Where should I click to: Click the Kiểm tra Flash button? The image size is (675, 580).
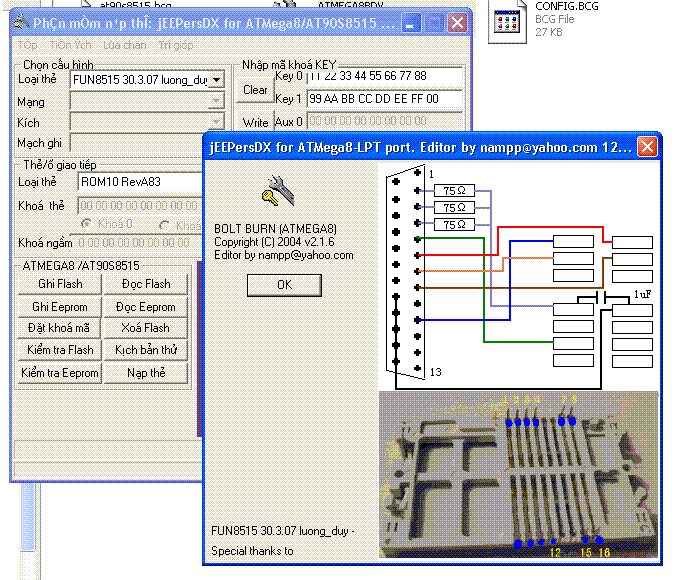pyautogui.click(x=60, y=350)
